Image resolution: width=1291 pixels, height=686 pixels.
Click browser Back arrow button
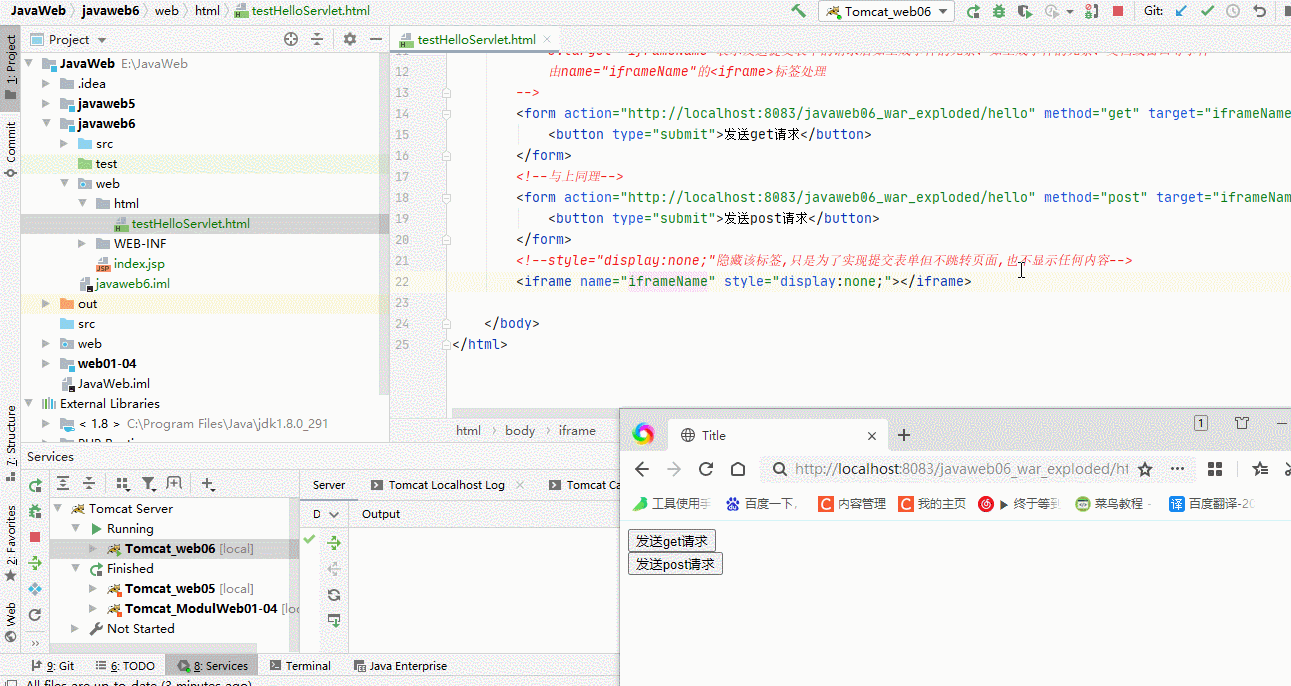642,469
